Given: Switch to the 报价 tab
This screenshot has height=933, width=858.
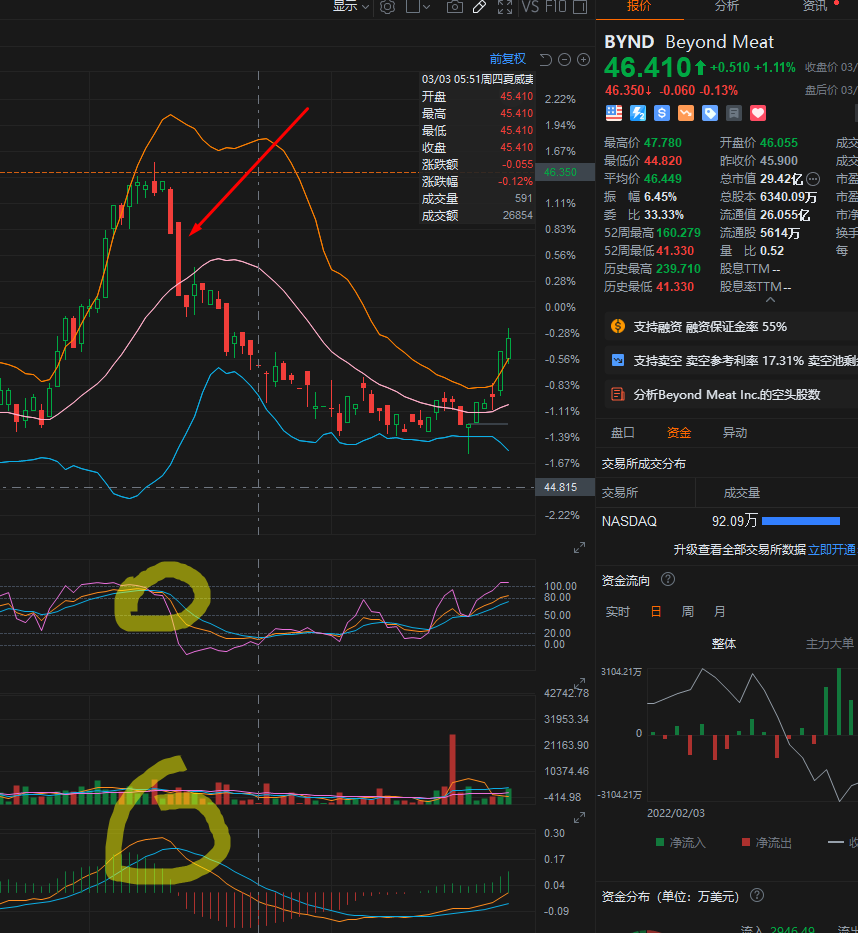Looking at the screenshot, I should coord(639,6).
